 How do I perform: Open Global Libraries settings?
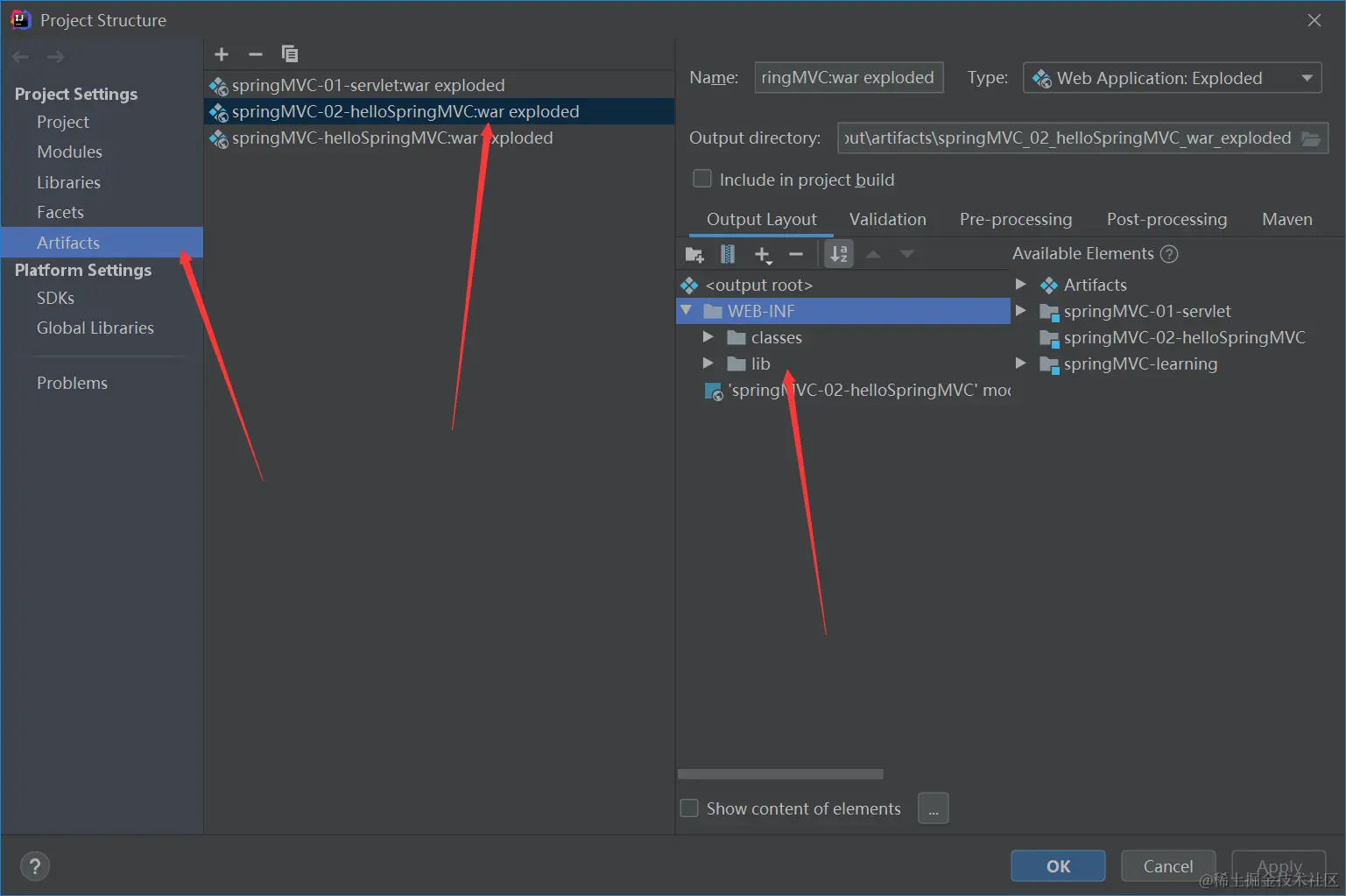(x=95, y=328)
